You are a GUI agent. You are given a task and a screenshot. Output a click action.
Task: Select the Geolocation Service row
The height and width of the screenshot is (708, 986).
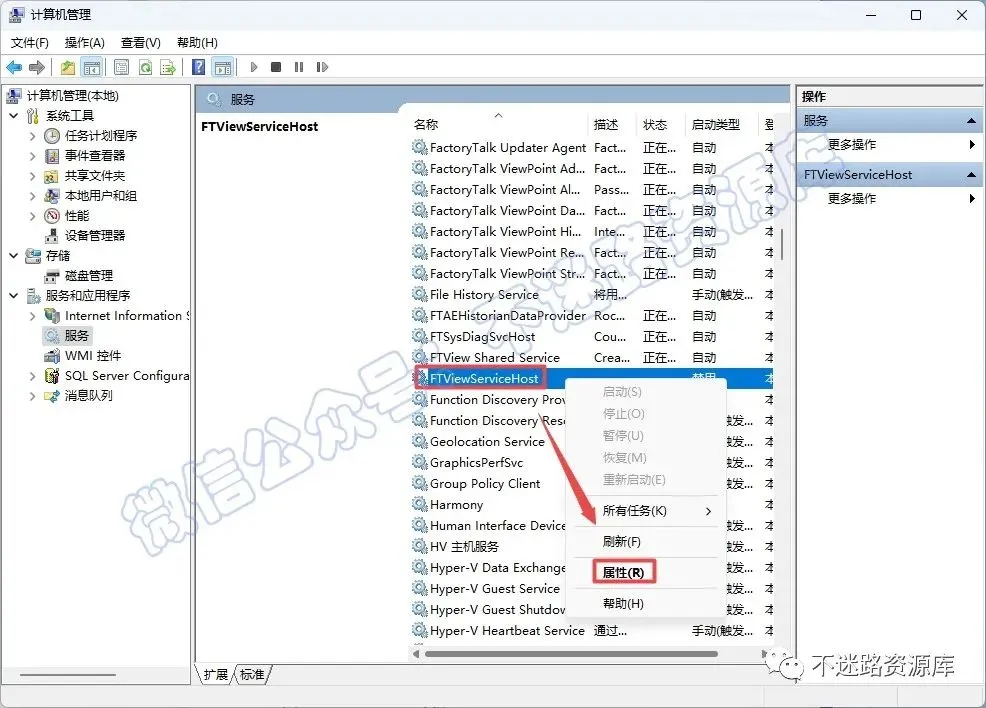pyautogui.click(x=488, y=441)
